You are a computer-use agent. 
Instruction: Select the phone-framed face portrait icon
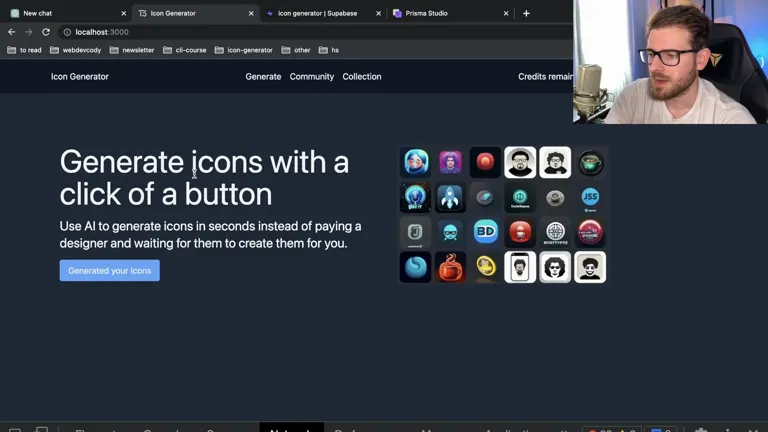[520, 267]
